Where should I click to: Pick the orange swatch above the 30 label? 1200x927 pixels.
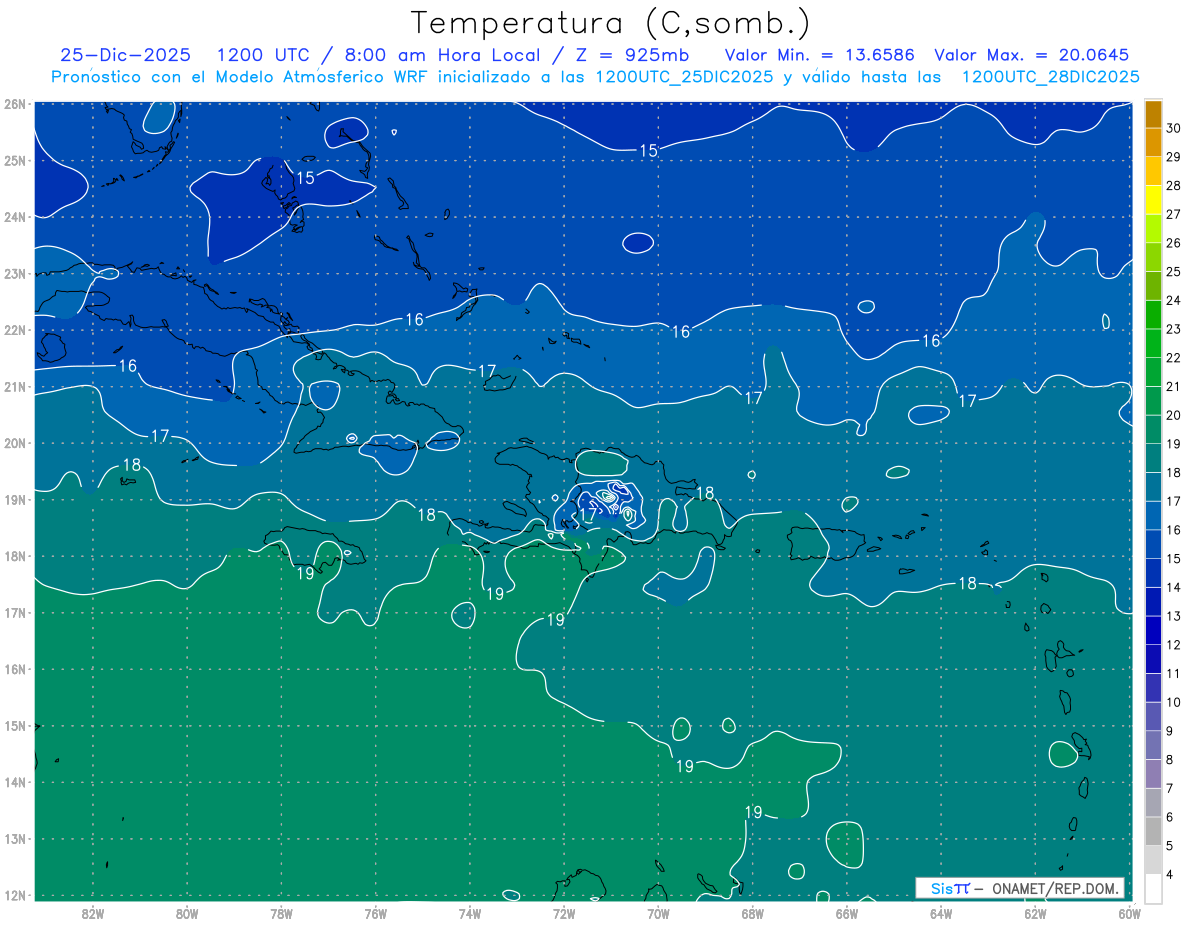tap(1153, 113)
